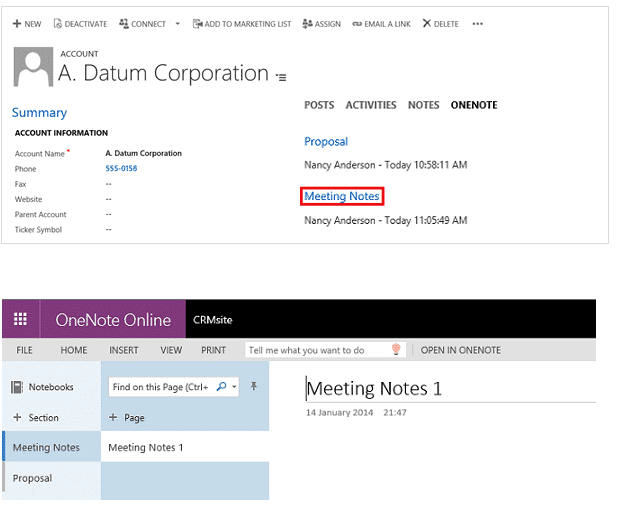The height and width of the screenshot is (520, 624).
Task: Open the Insert ribbon tab
Action: pos(124,351)
